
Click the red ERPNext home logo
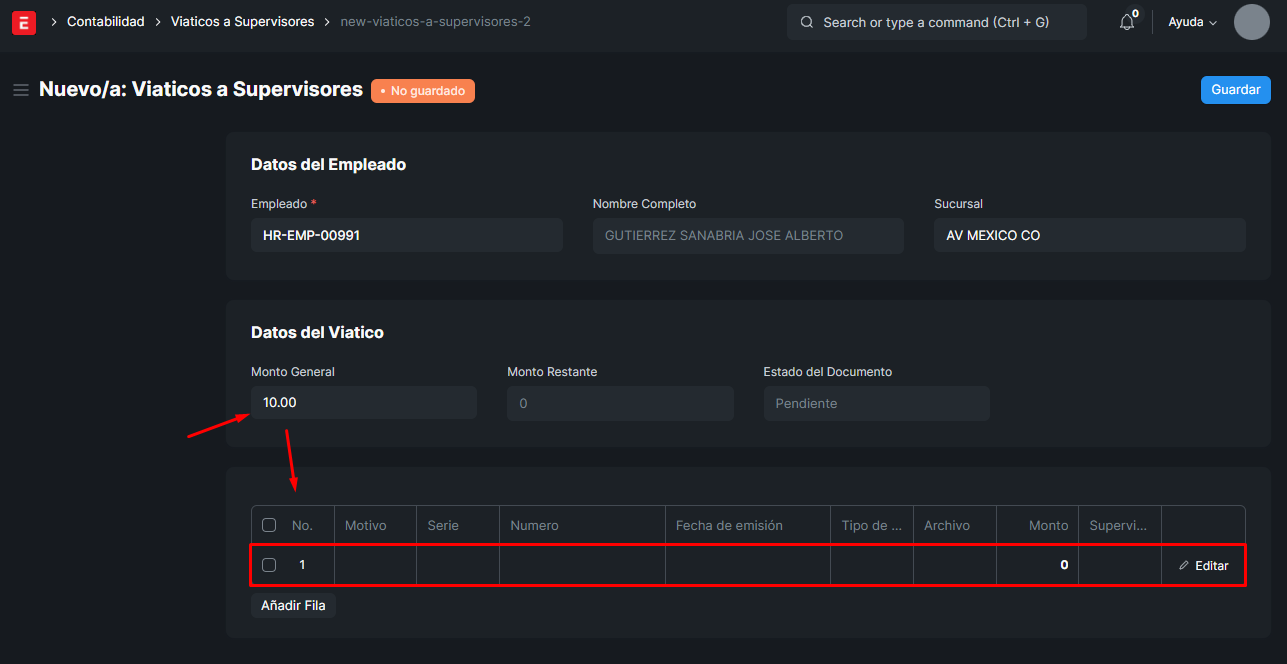(24, 22)
